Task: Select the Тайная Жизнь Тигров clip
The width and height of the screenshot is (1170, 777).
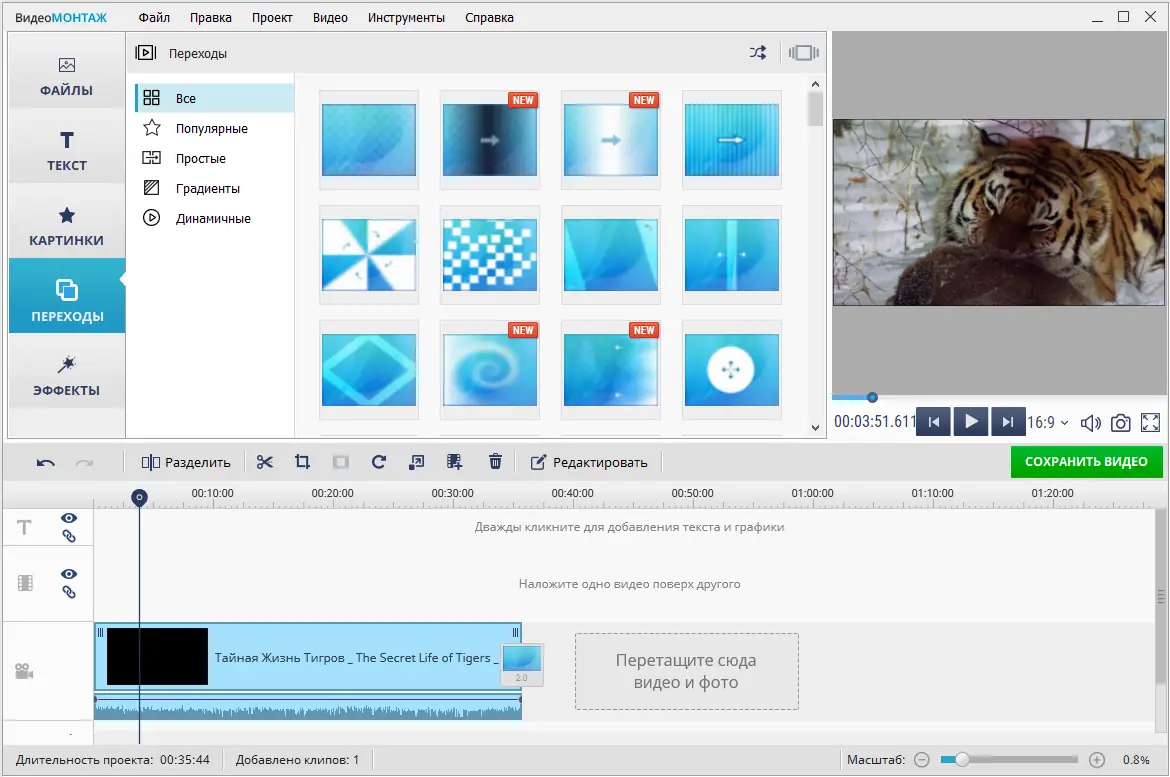Action: (307, 657)
